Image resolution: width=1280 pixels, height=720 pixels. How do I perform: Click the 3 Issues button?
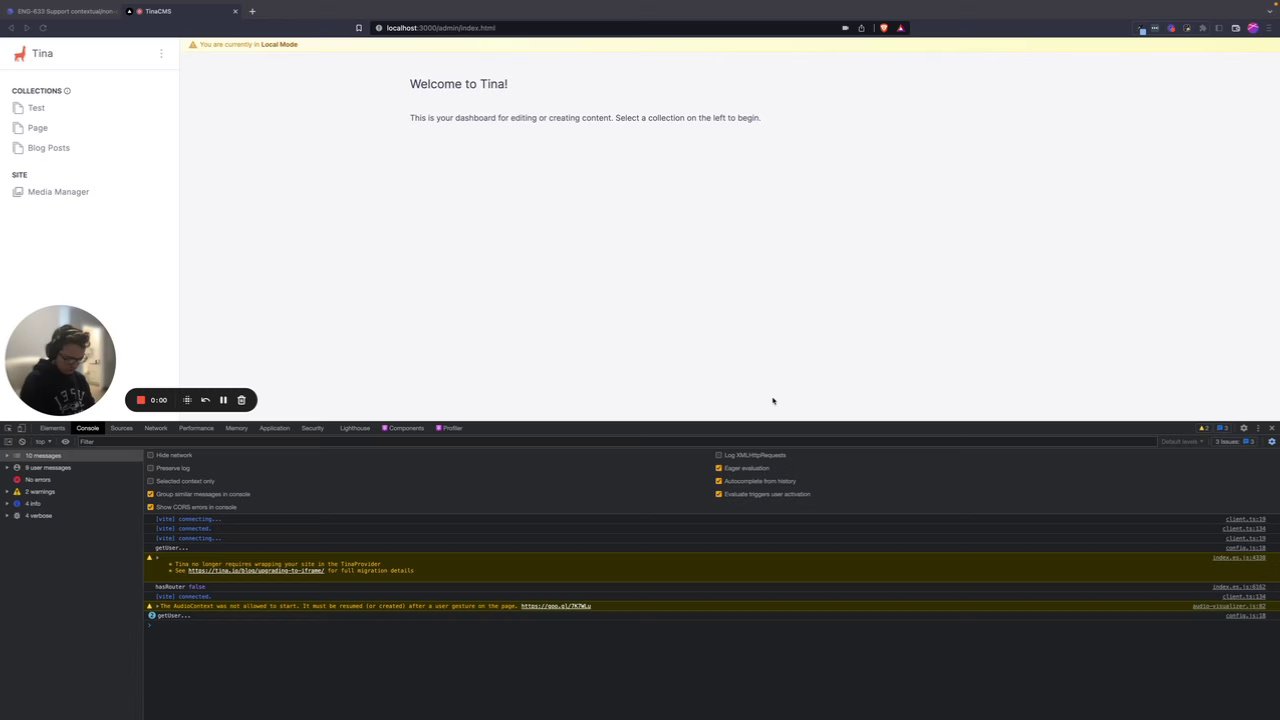click(x=1234, y=442)
